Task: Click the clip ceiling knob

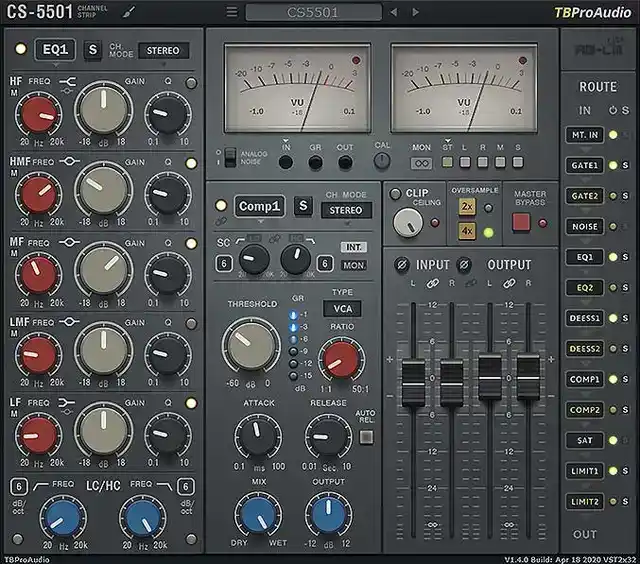Action: pyautogui.click(x=408, y=223)
